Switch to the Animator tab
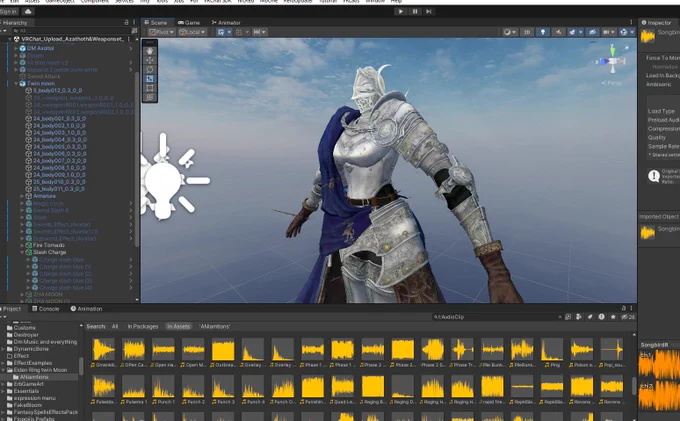 pyautogui.click(x=226, y=23)
